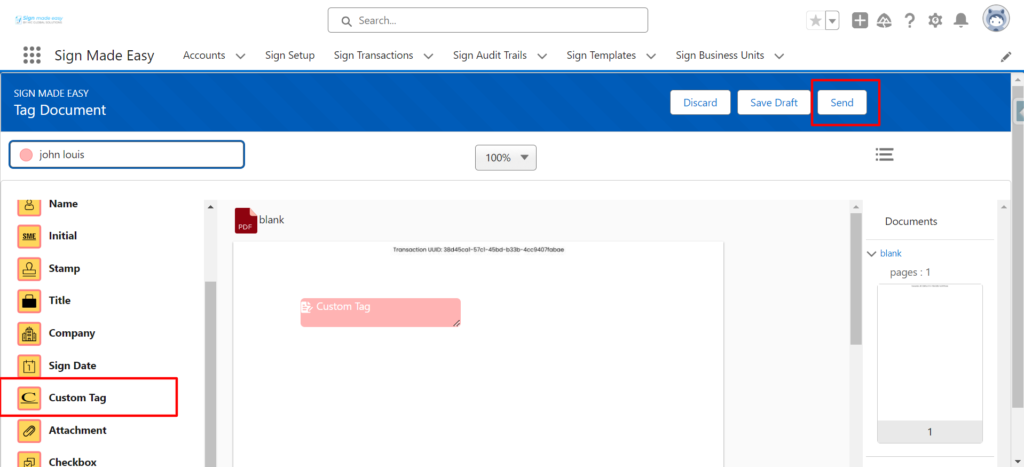Open the help question mark icon

[x=909, y=21]
